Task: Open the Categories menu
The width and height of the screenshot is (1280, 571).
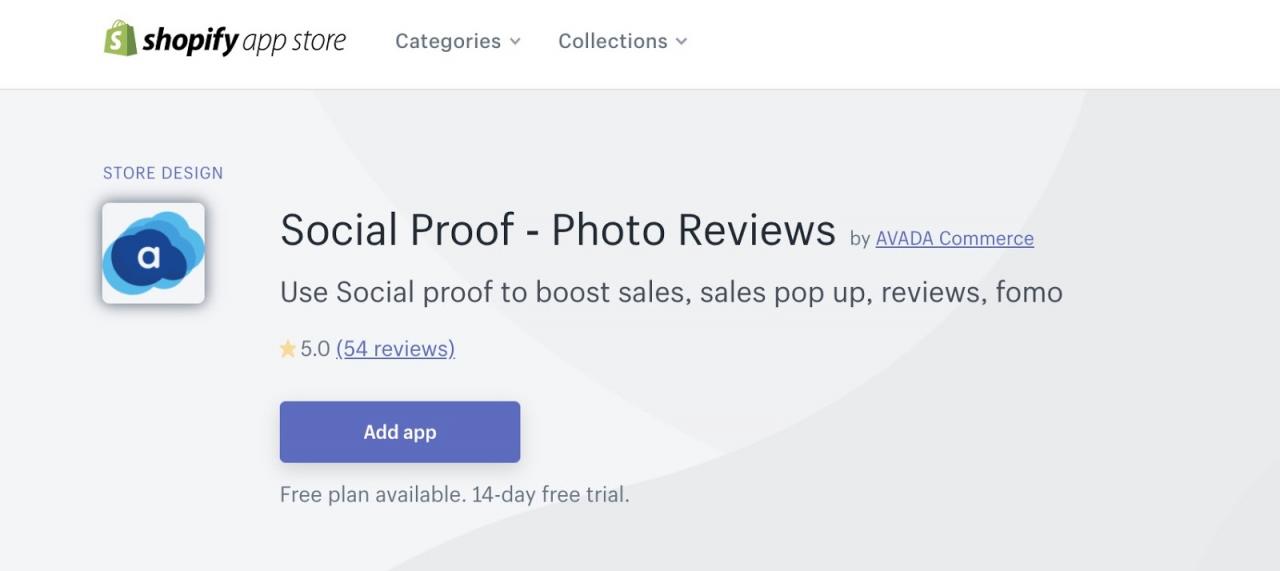Action: point(447,41)
